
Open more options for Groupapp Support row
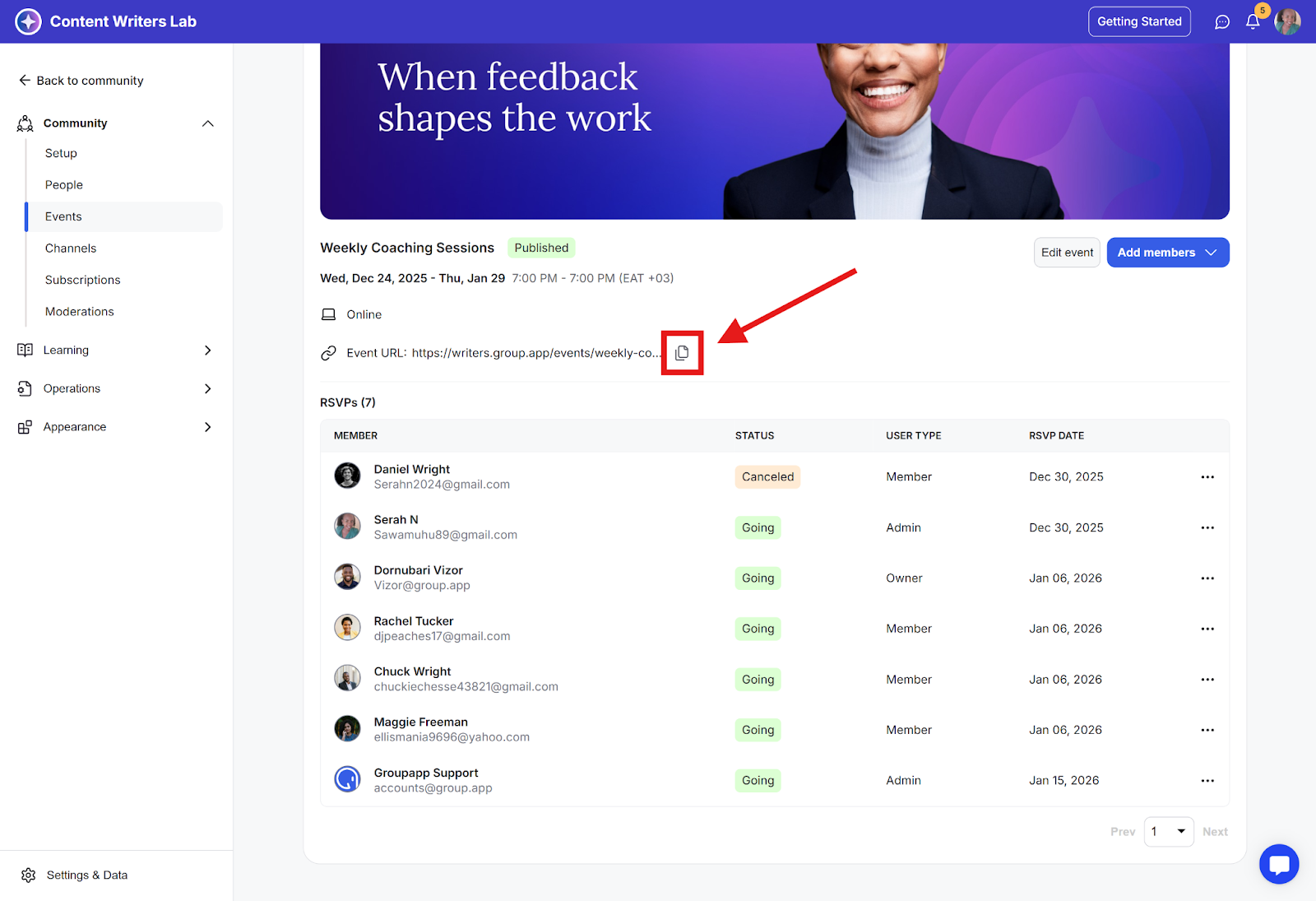tap(1207, 781)
